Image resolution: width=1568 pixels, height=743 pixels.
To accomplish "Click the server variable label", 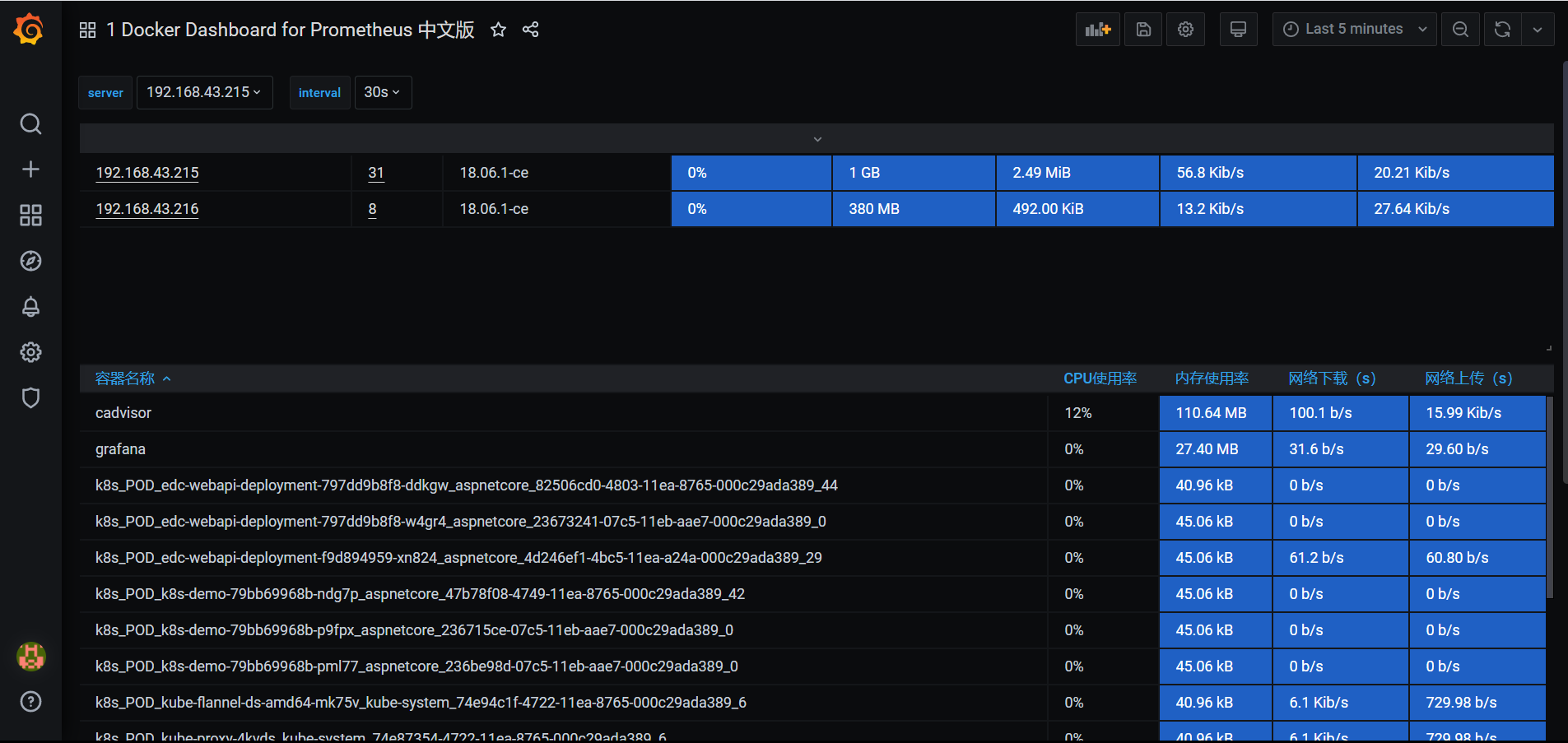I will tap(105, 92).
